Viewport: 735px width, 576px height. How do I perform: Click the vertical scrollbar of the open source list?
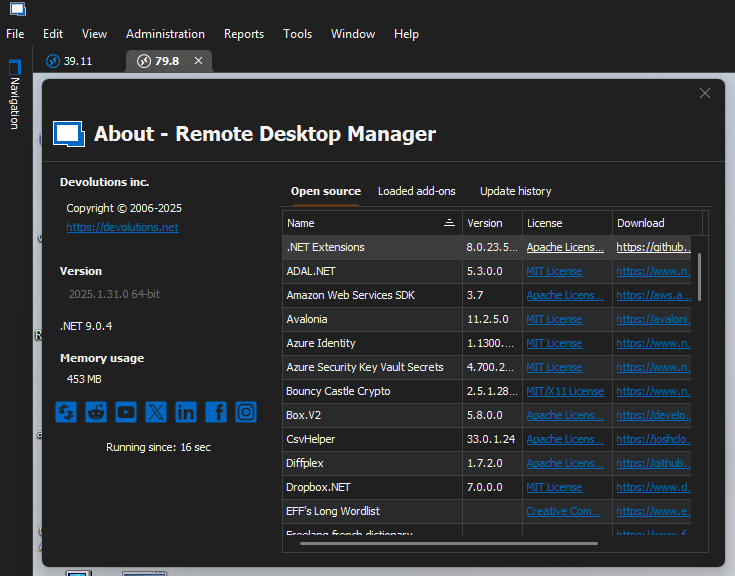(699, 277)
